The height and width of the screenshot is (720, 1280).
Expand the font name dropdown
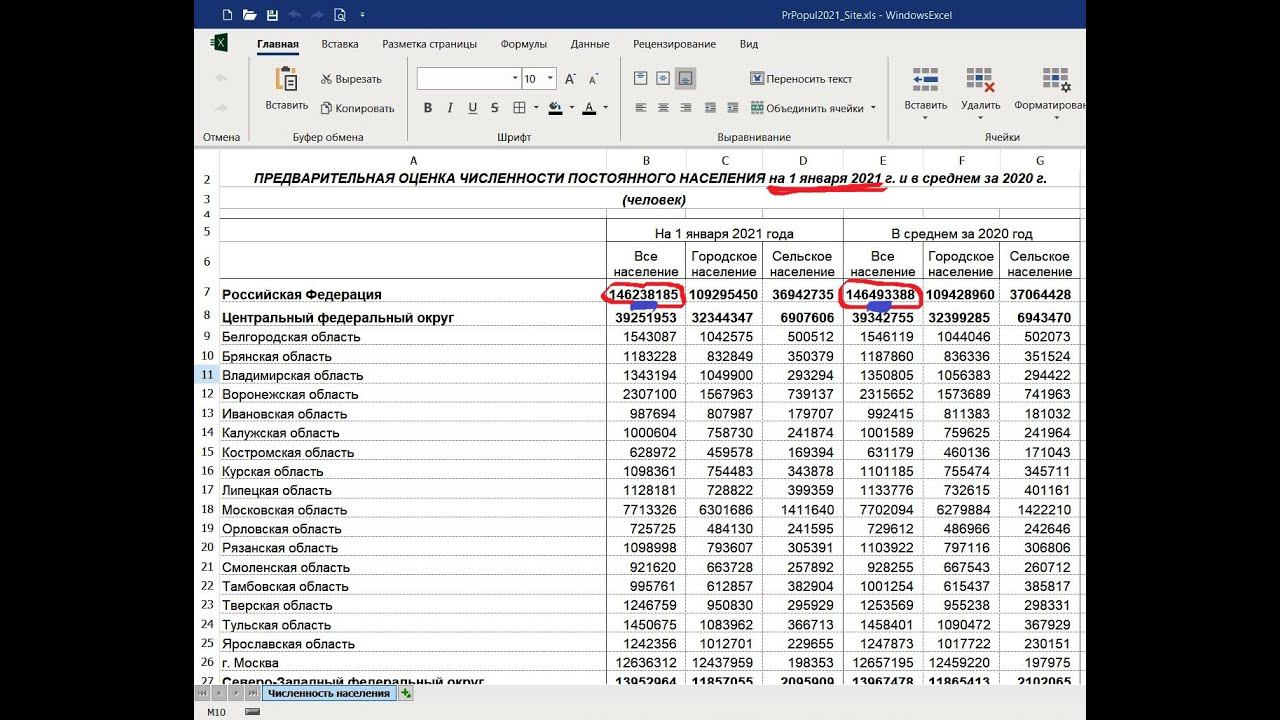pyautogui.click(x=515, y=79)
